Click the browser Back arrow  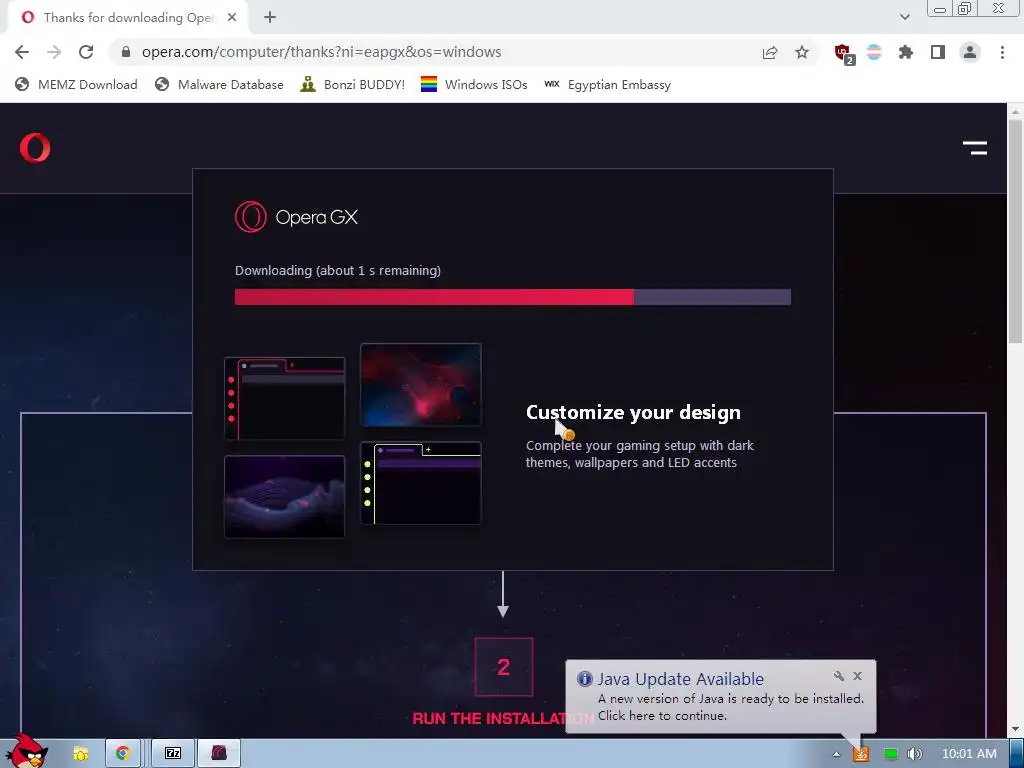[22, 52]
